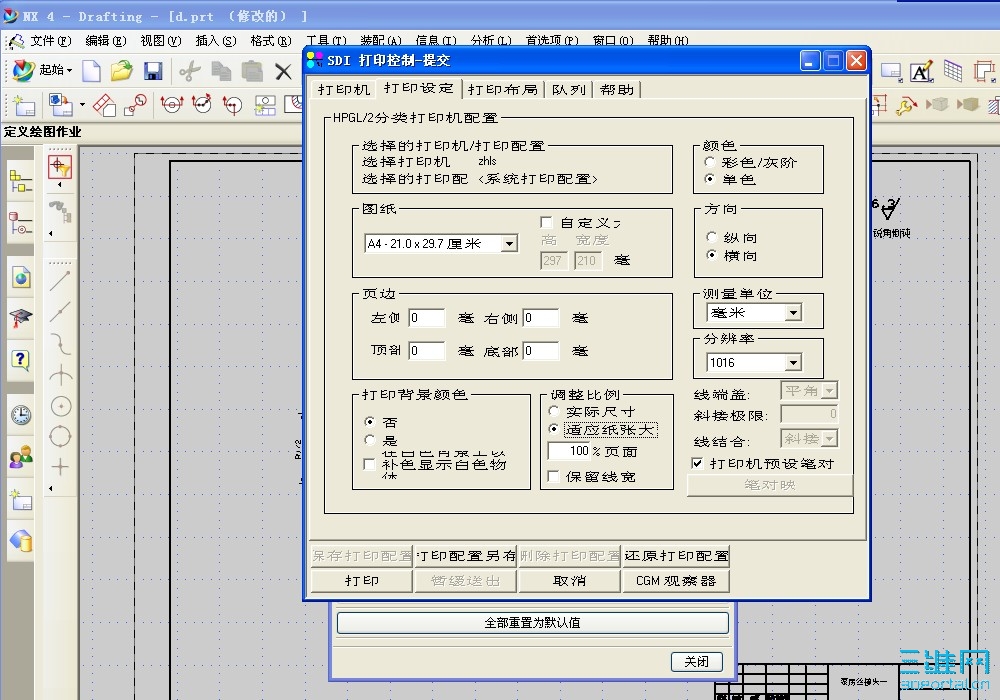Click the 取消 cancel button

pyautogui.click(x=570, y=581)
